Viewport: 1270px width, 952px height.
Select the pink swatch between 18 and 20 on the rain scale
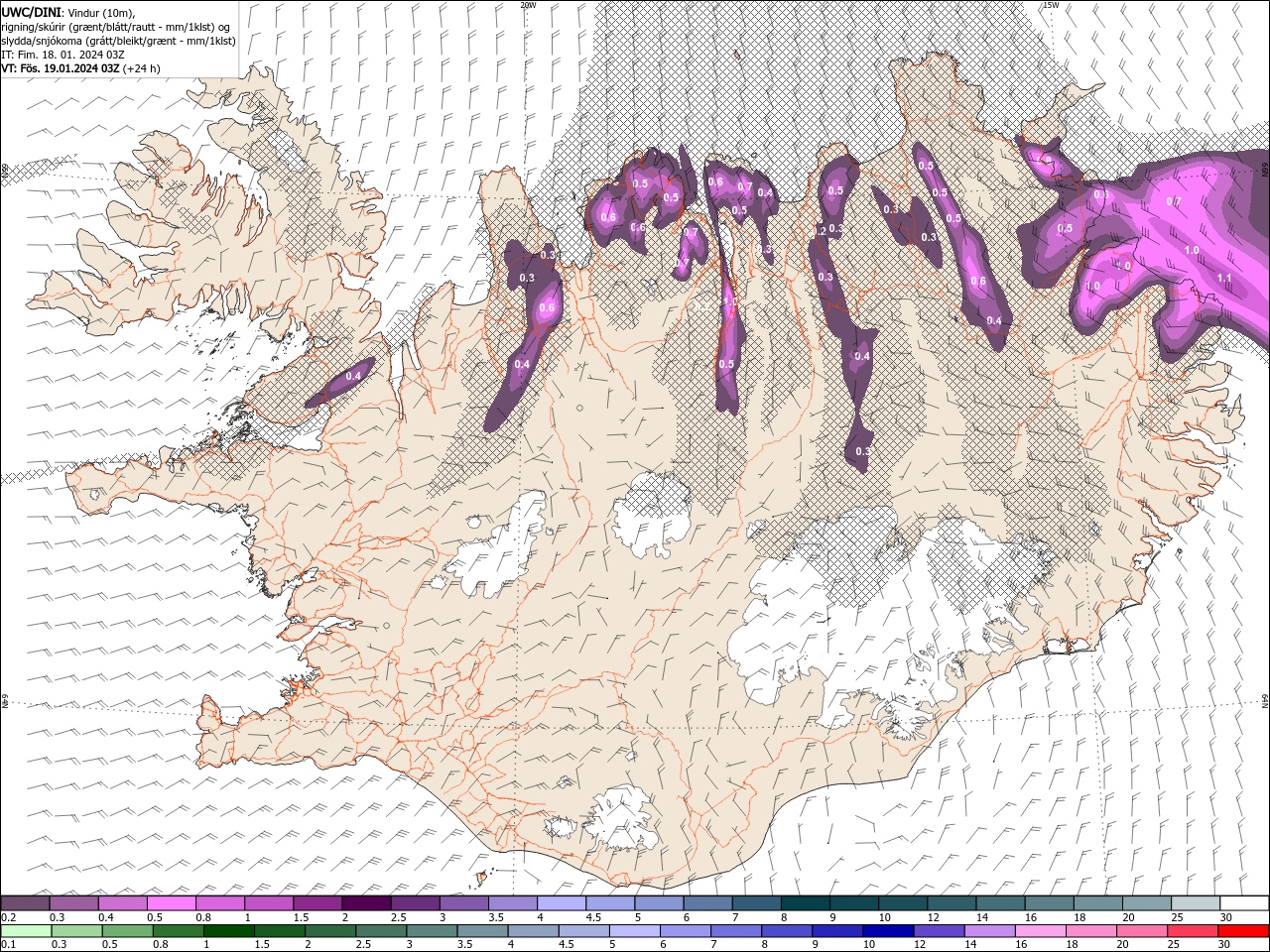1090,931
